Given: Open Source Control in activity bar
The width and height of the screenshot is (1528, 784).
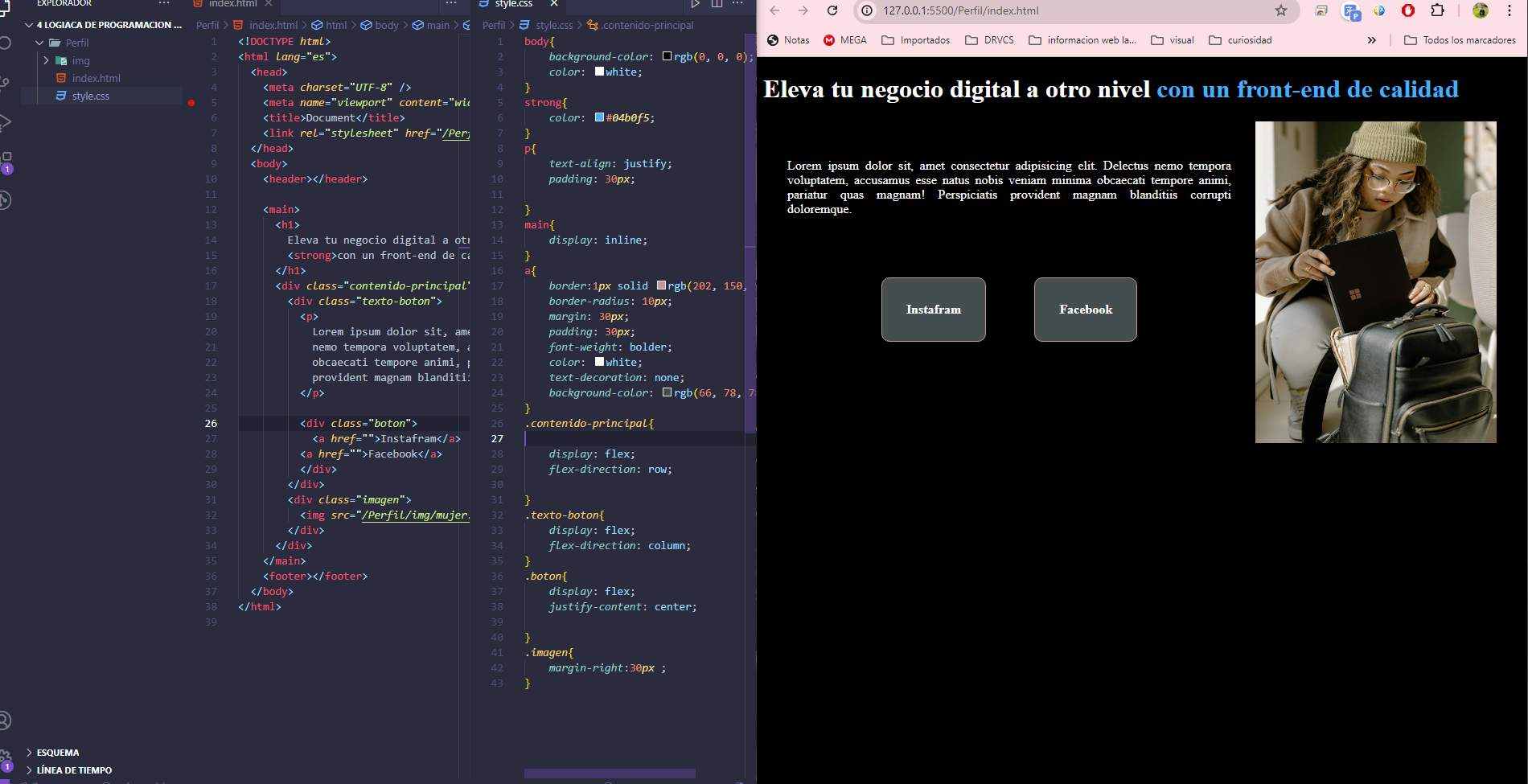Looking at the screenshot, I should (5, 82).
